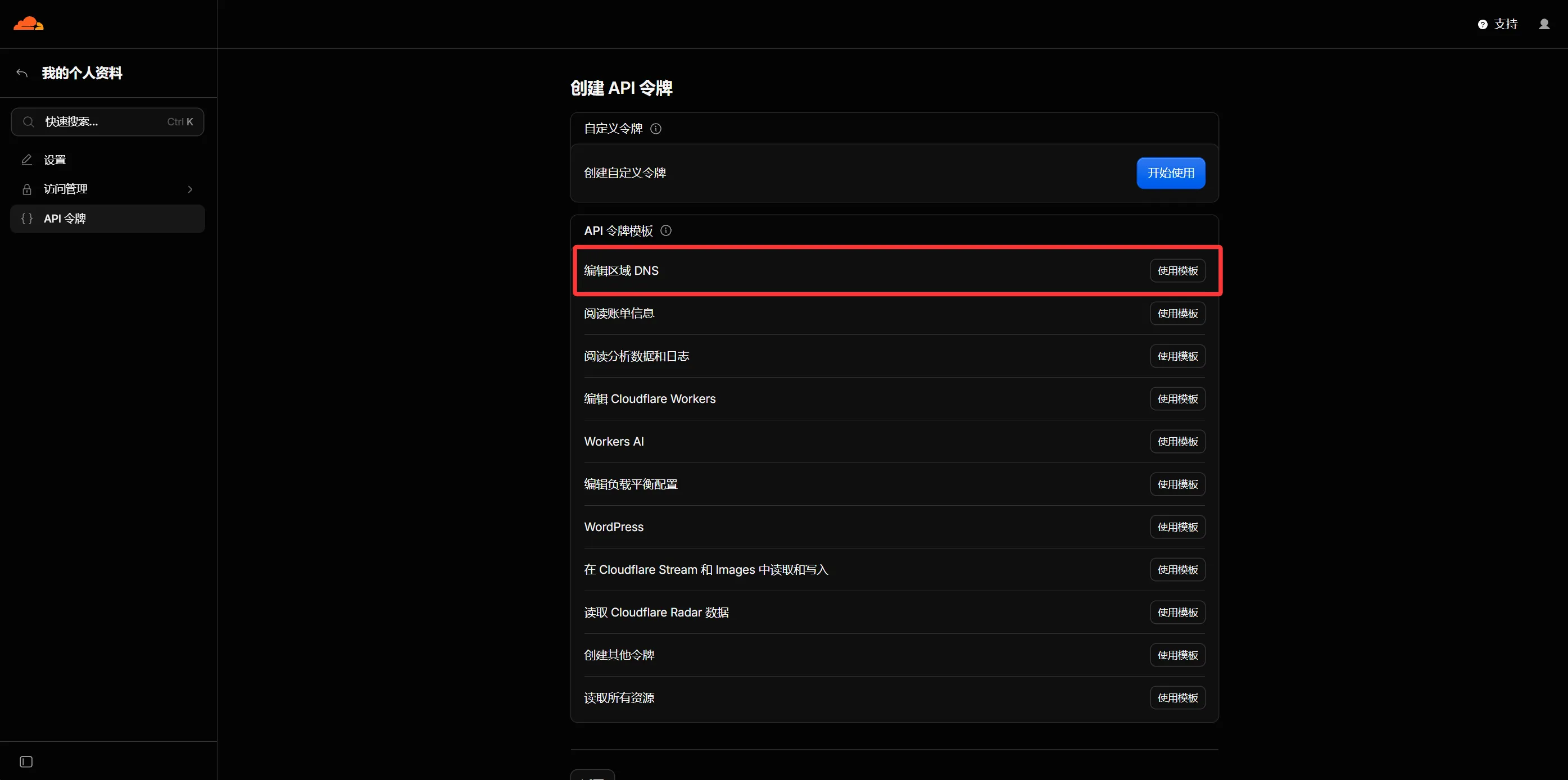Image resolution: width=1568 pixels, height=780 pixels.
Task: Click the WordPress template name
Action: point(614,527)
